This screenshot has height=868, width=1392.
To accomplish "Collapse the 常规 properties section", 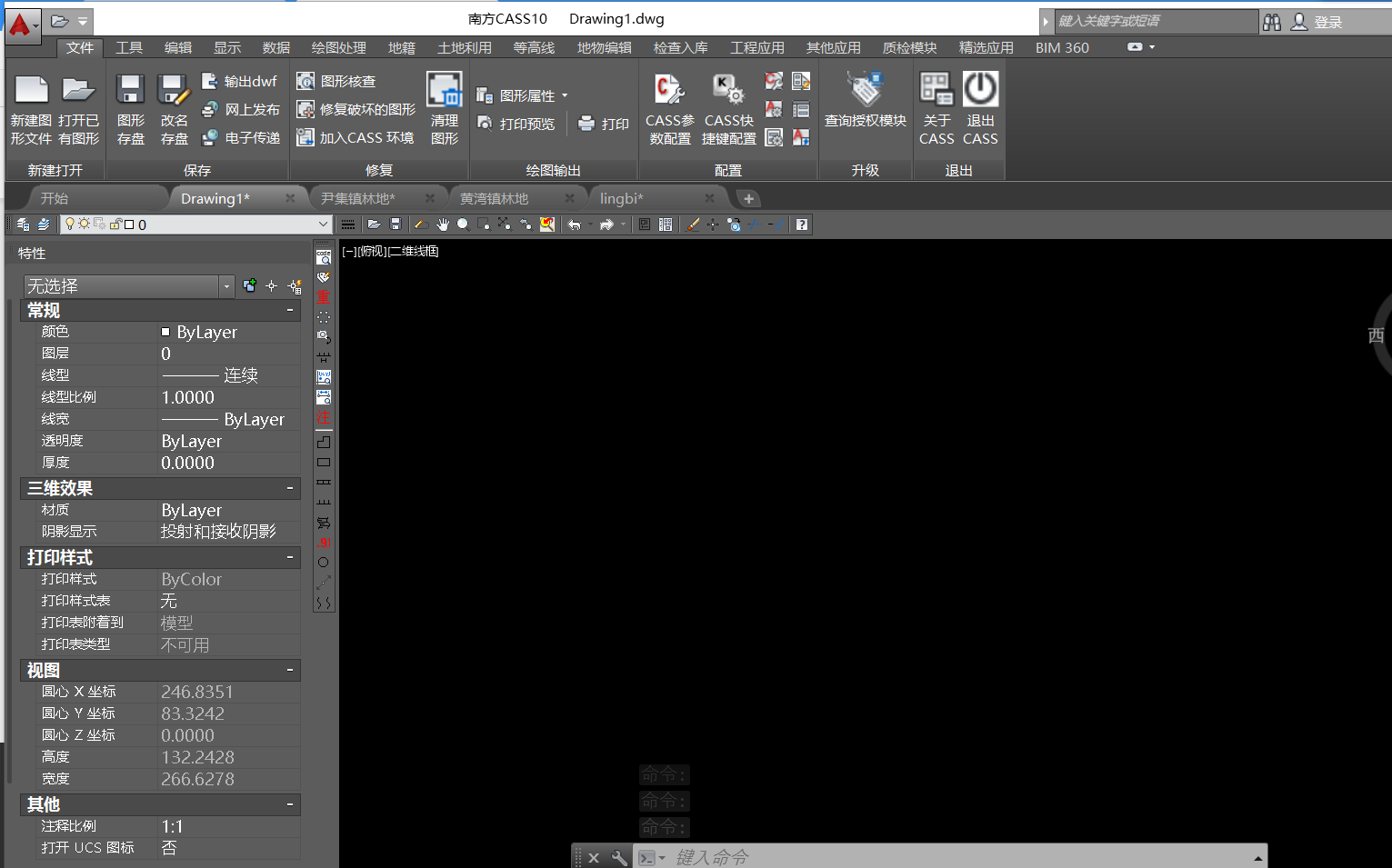I will coord(290,311).
